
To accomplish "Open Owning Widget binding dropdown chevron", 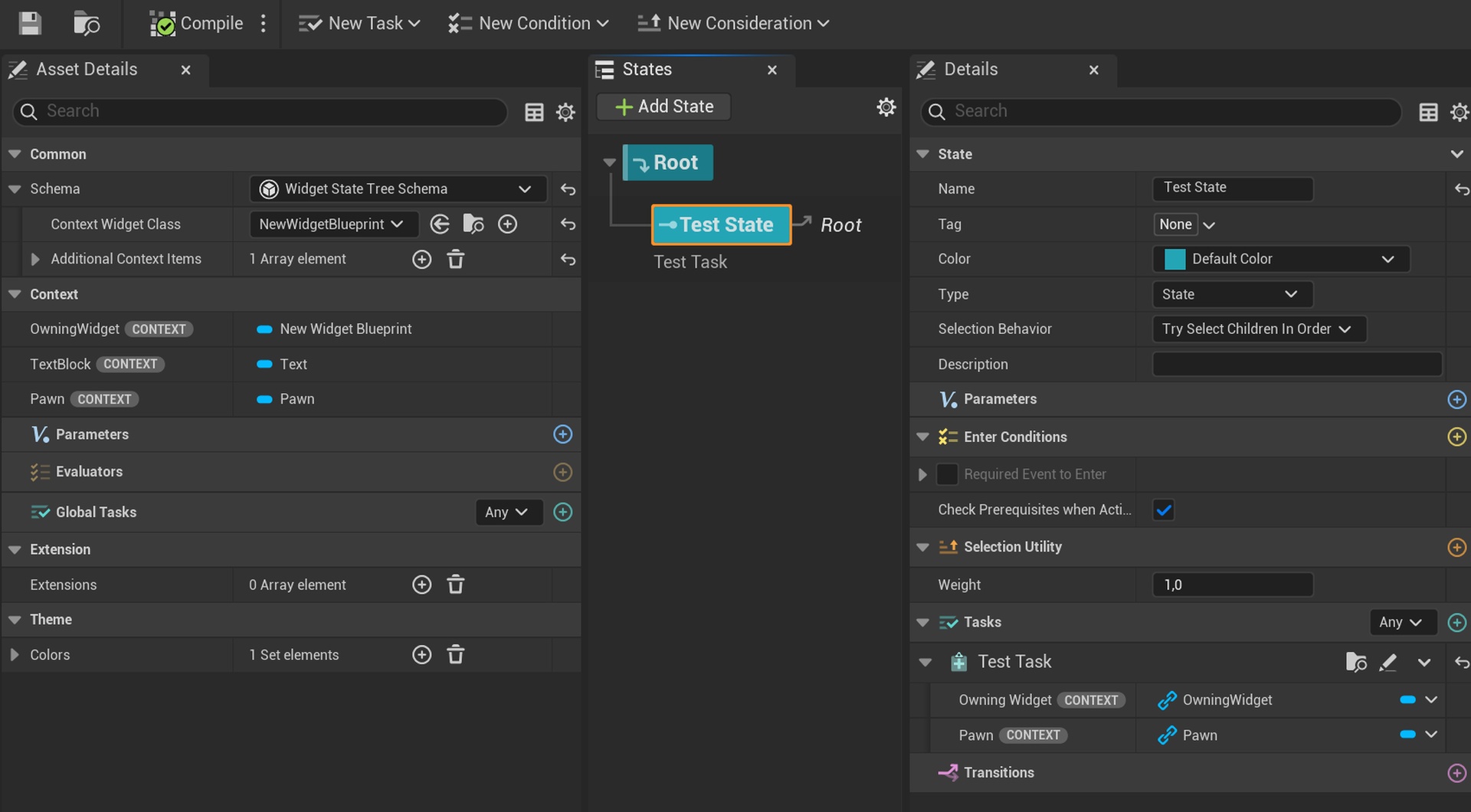I will tap(1431, 700).
